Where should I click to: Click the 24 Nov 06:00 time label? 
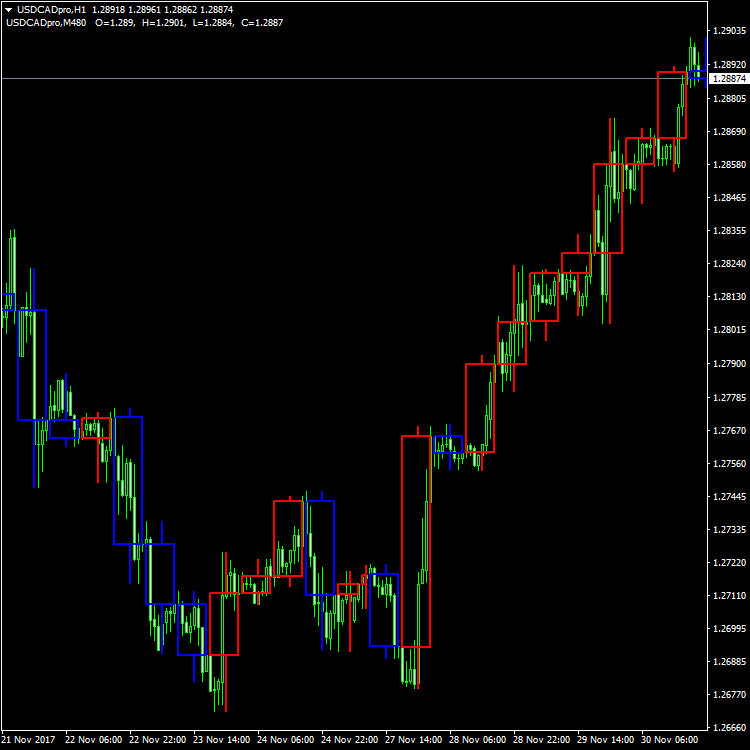[286, 739]
